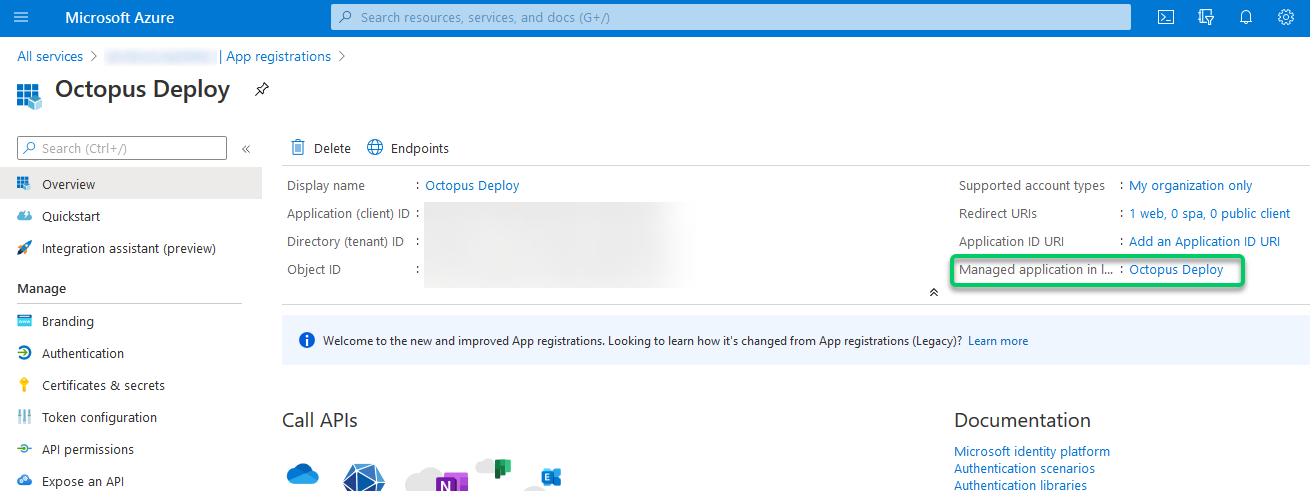This screenshot has width=1310, height=491.
Task: Click the Overview sidebar icon
Action: point(25,184)
